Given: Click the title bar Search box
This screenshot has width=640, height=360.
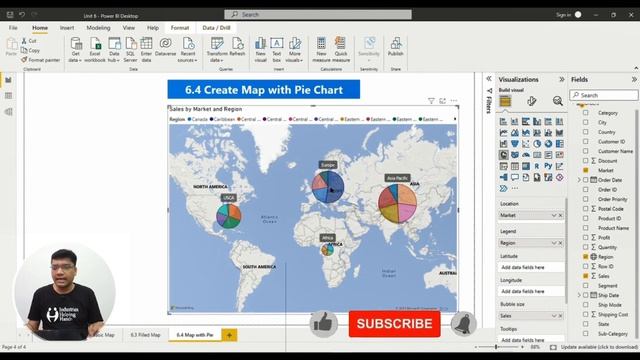Looking at the screenshot, I should tap(318, 15).
